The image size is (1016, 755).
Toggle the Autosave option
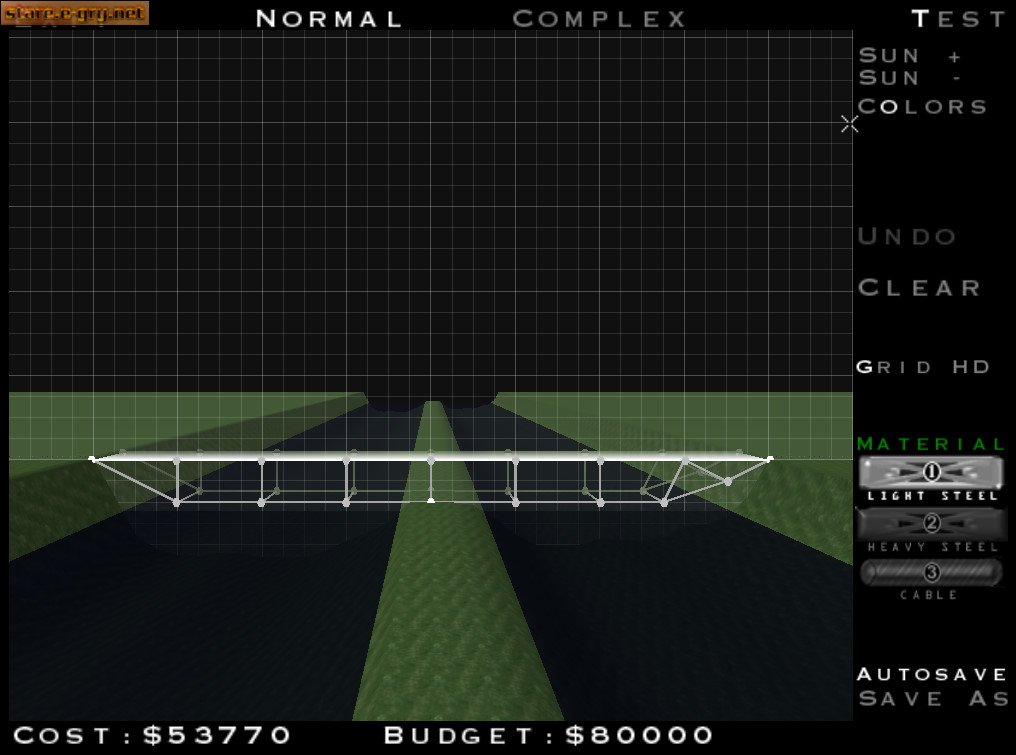(932, 674)
